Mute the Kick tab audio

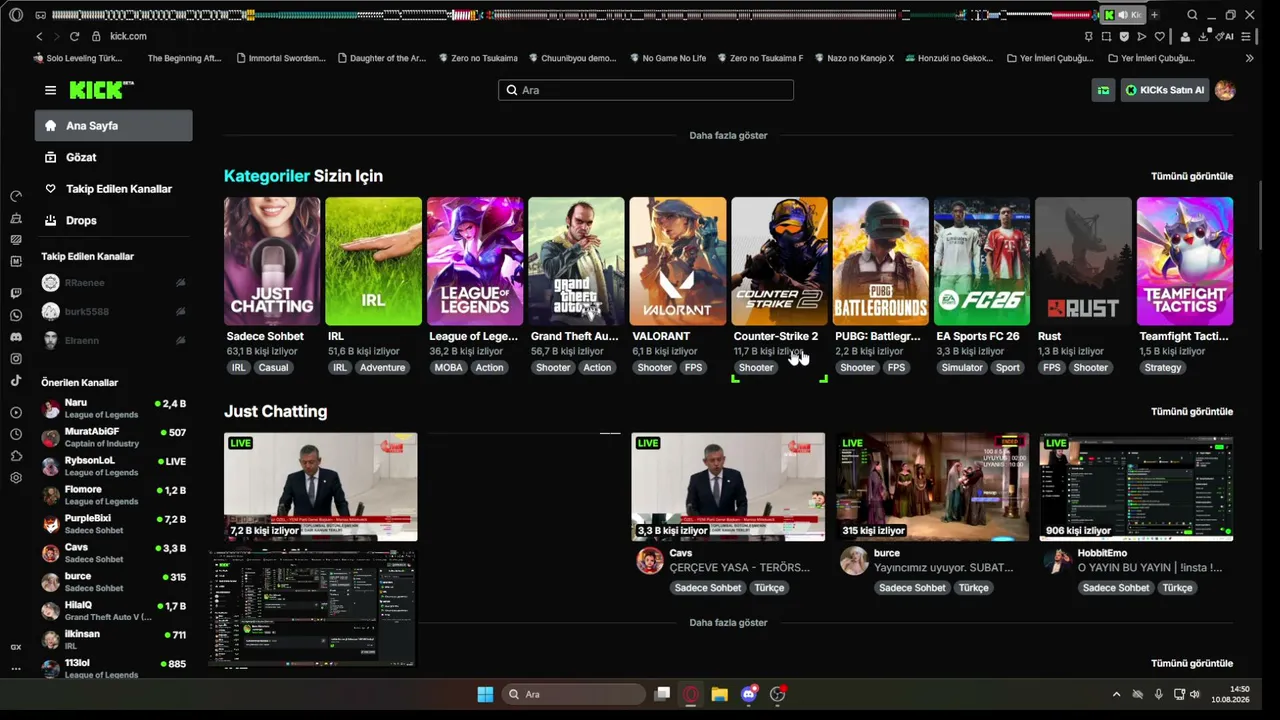1123,15
